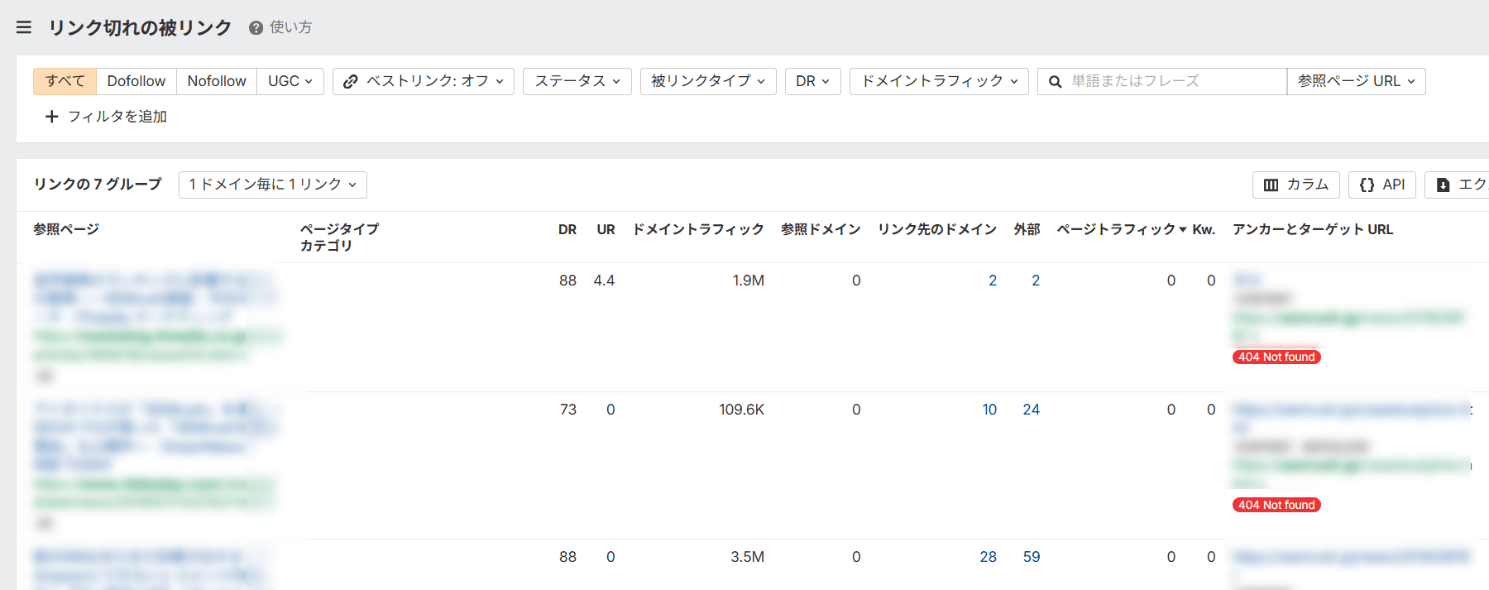Enable the Nofollow filter
This screenshot has height=590, width=1489.
[216, 81]
